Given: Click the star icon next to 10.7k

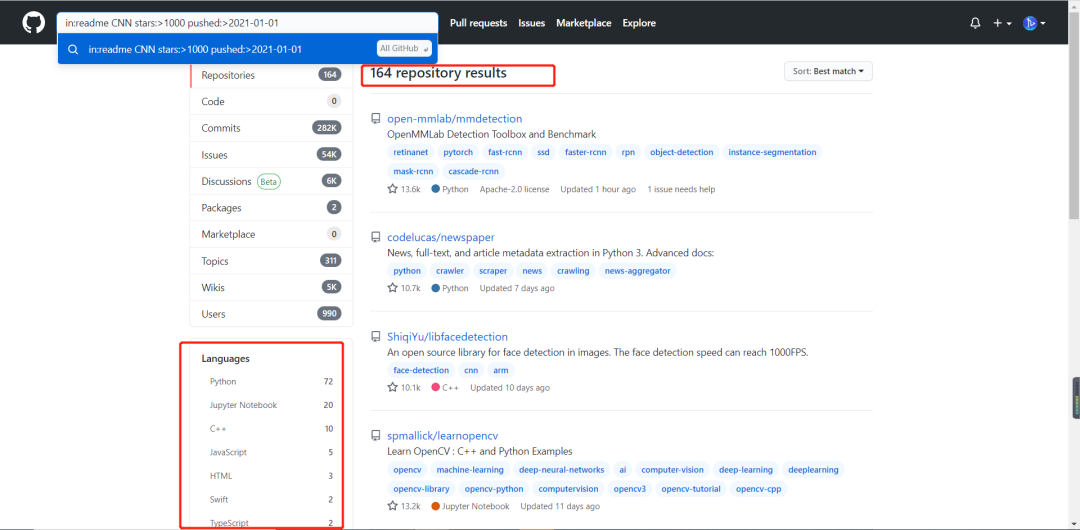Looking at the screenshot, I should coord(393,288).
